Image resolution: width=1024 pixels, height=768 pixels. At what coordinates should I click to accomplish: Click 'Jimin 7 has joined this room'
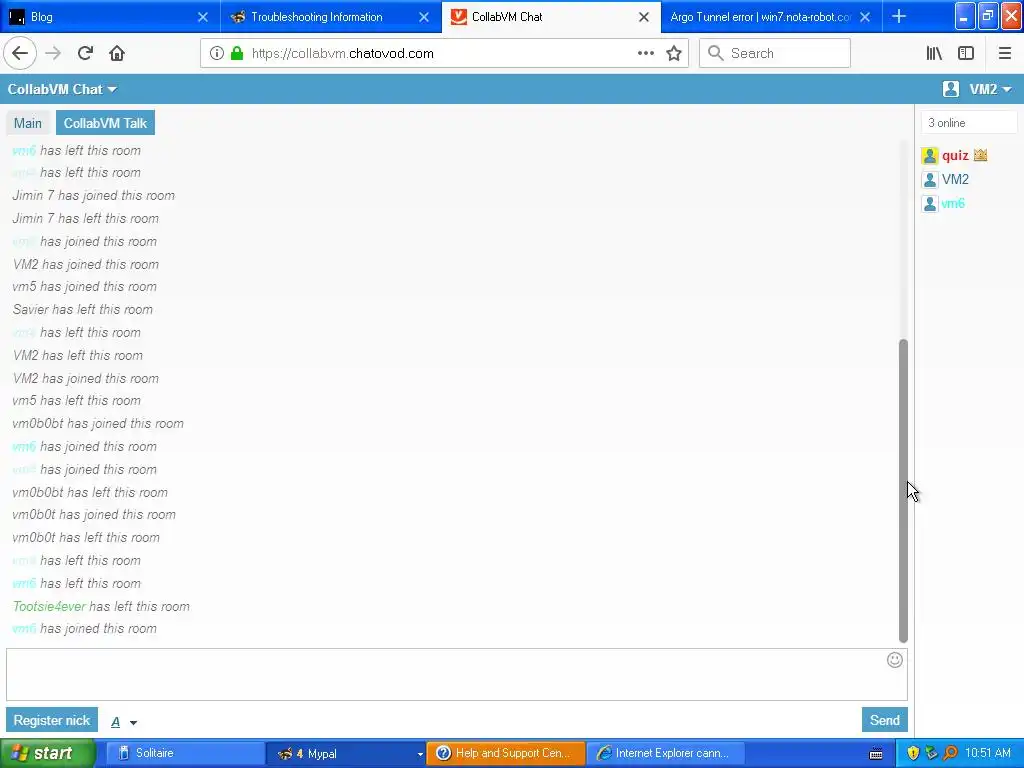click(93, 196)
